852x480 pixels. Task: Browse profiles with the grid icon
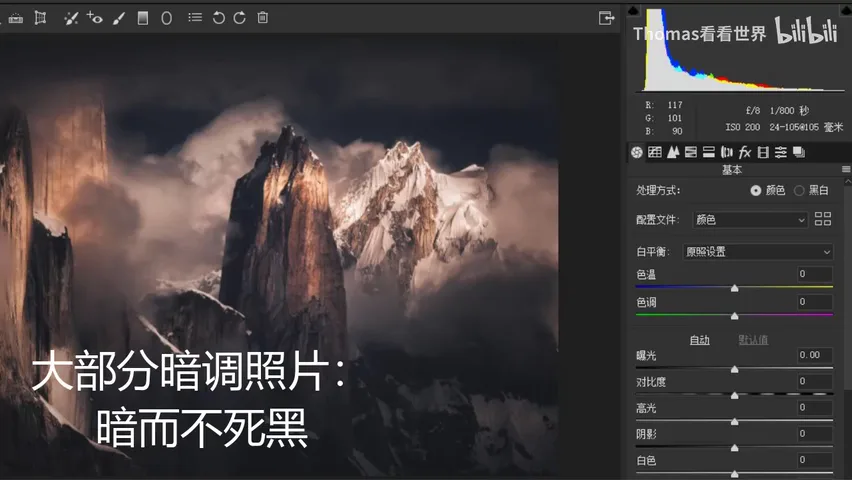coord(823,219)
